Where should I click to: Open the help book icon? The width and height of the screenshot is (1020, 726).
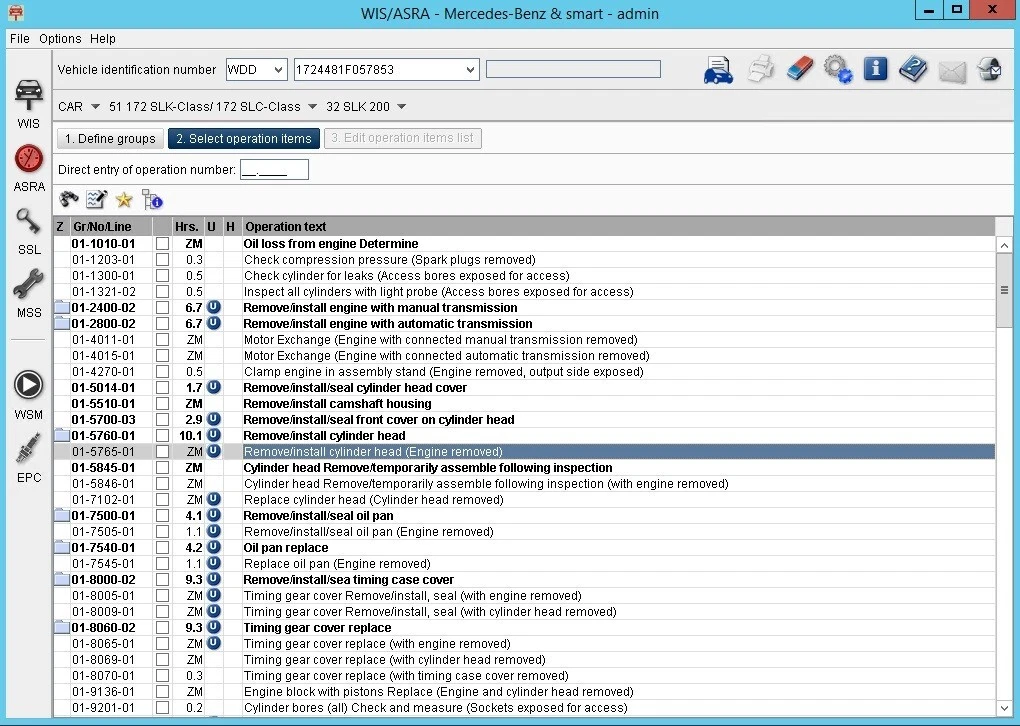(x=913, y=69)
